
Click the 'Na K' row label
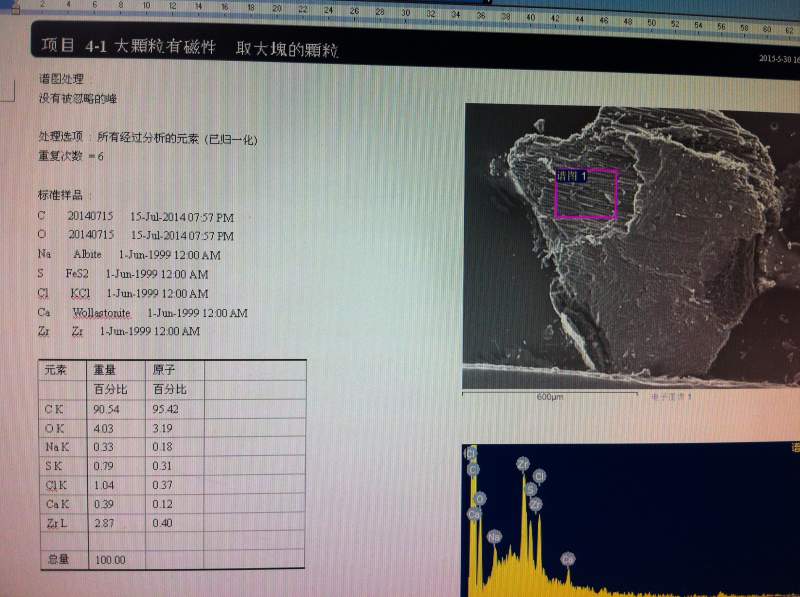coord(57,447)
